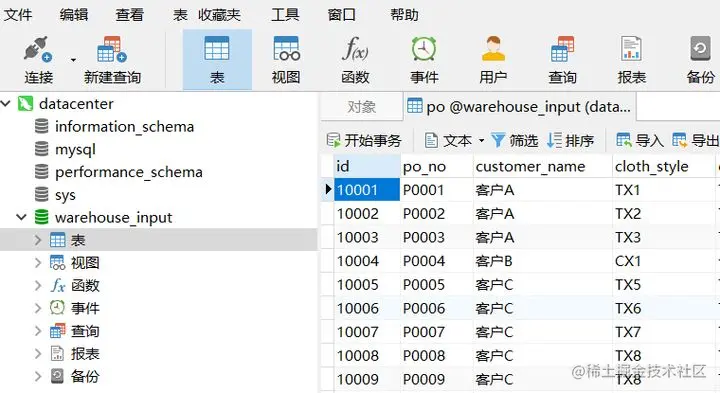720x393 pixels.
Task: Click the id column header
Action: click(367, 166)
